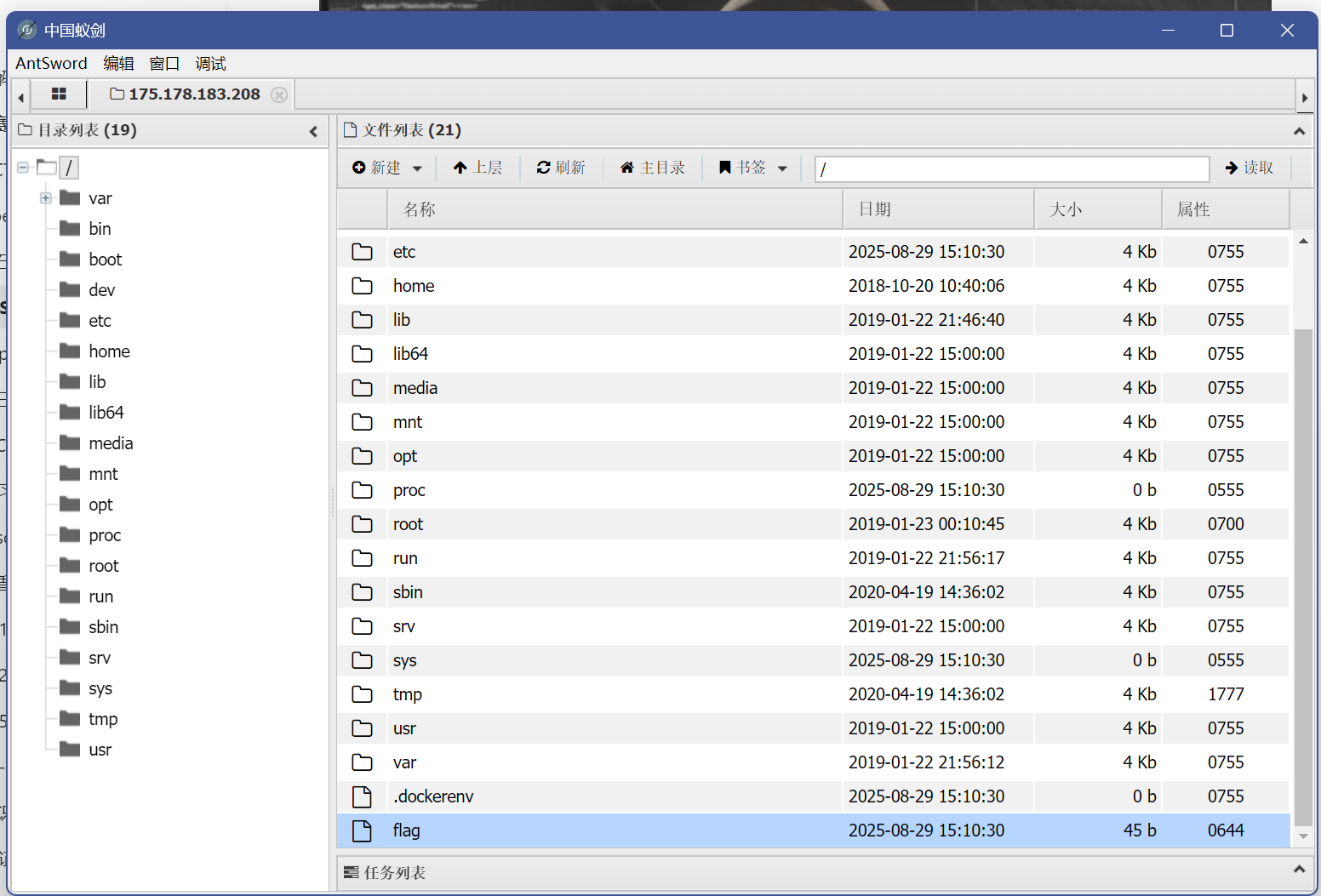Collapse the root directory tree node
This screenshot has width=1321, height=896.
tap(23, 168)
